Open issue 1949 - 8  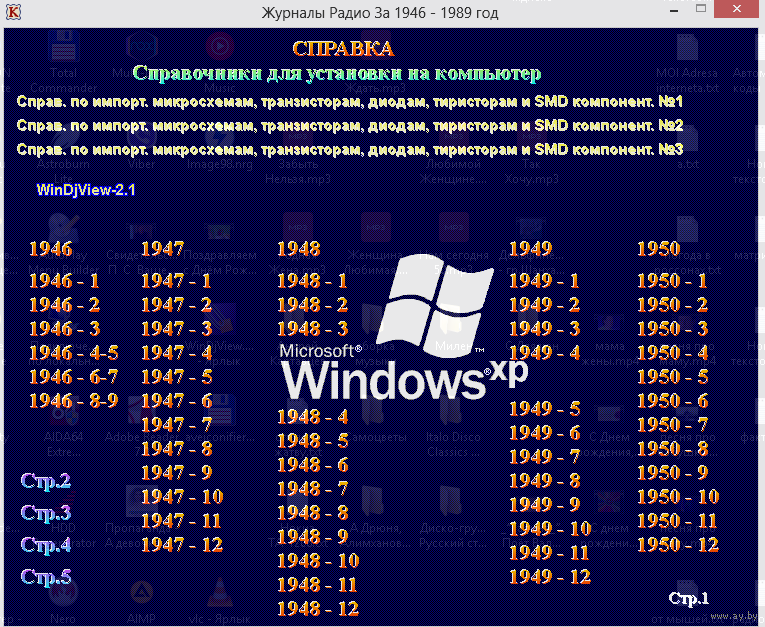tap(544, 481)
